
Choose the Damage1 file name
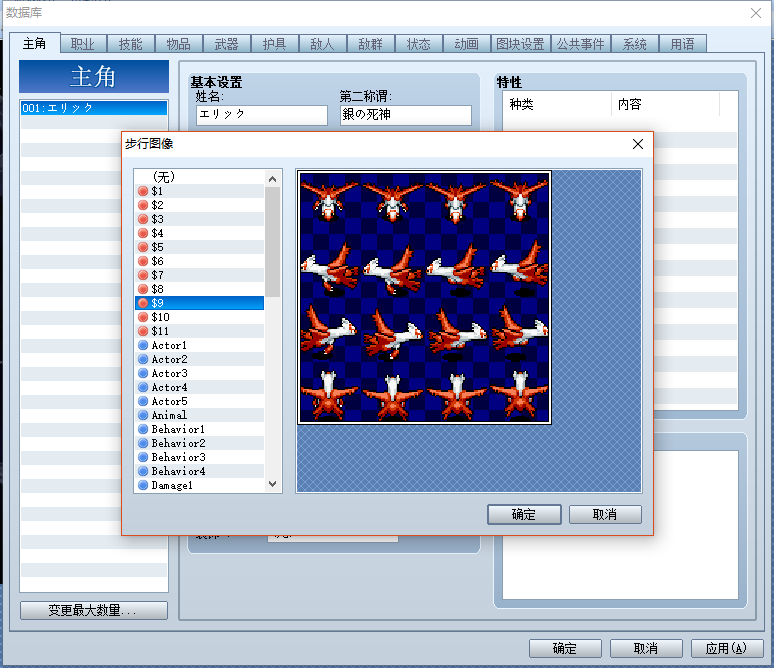172,485
